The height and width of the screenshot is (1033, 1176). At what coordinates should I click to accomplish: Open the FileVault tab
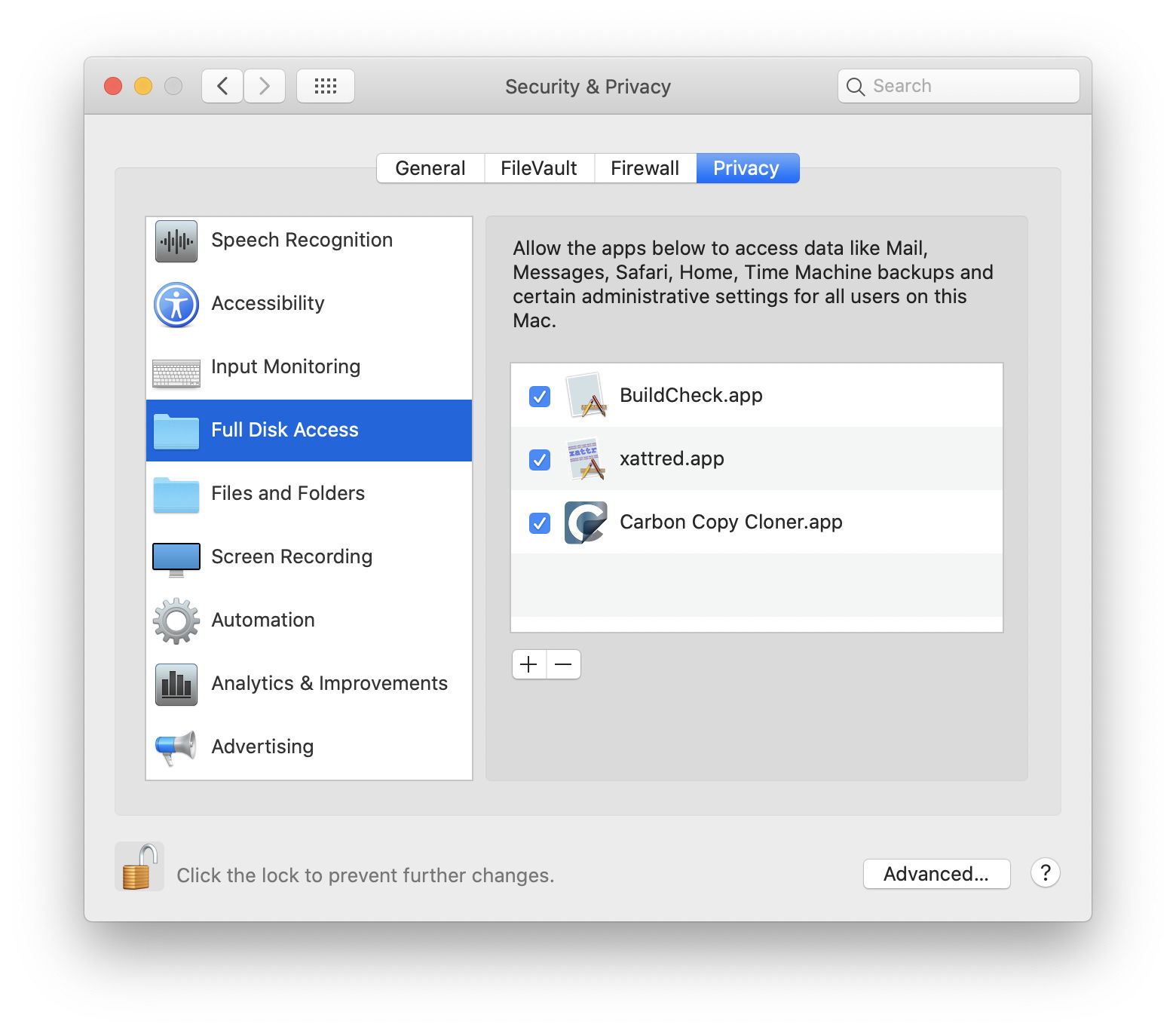pyautogui.click(x=539, y=168)
